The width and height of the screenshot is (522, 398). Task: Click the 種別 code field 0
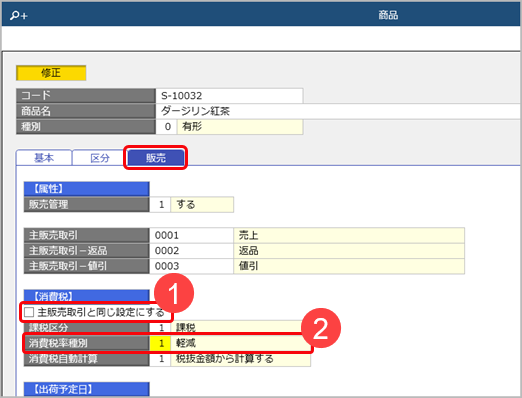click(166, 127)
